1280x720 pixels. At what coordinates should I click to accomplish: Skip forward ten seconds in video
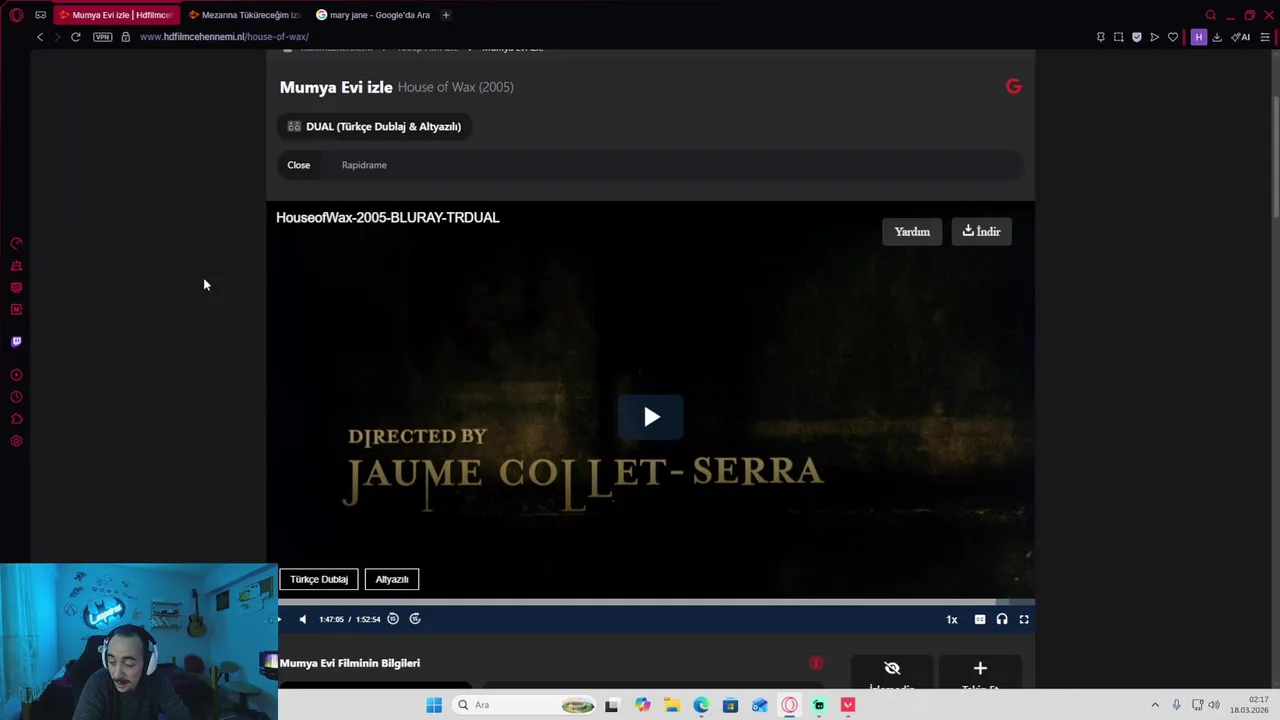coord(415,619)
